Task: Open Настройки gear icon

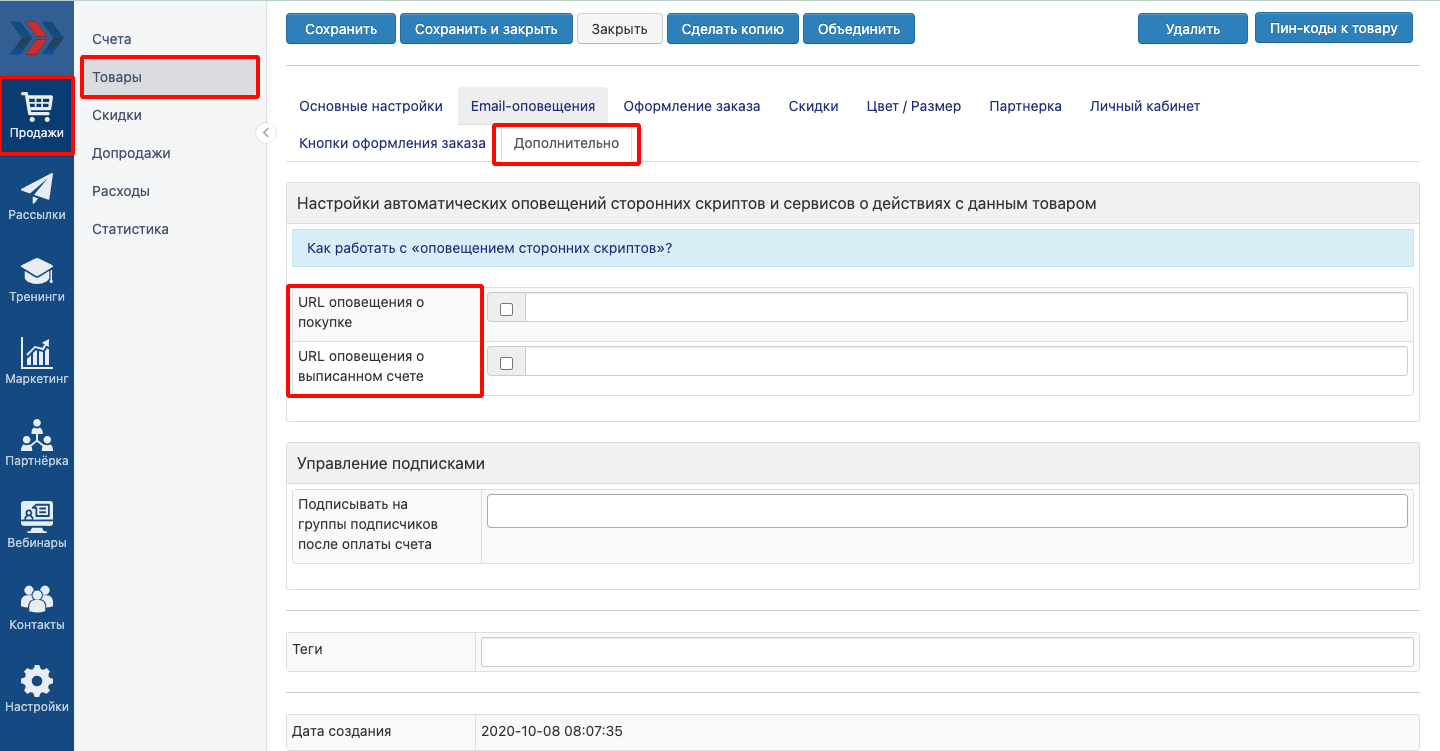Action: tap(37, 690)
